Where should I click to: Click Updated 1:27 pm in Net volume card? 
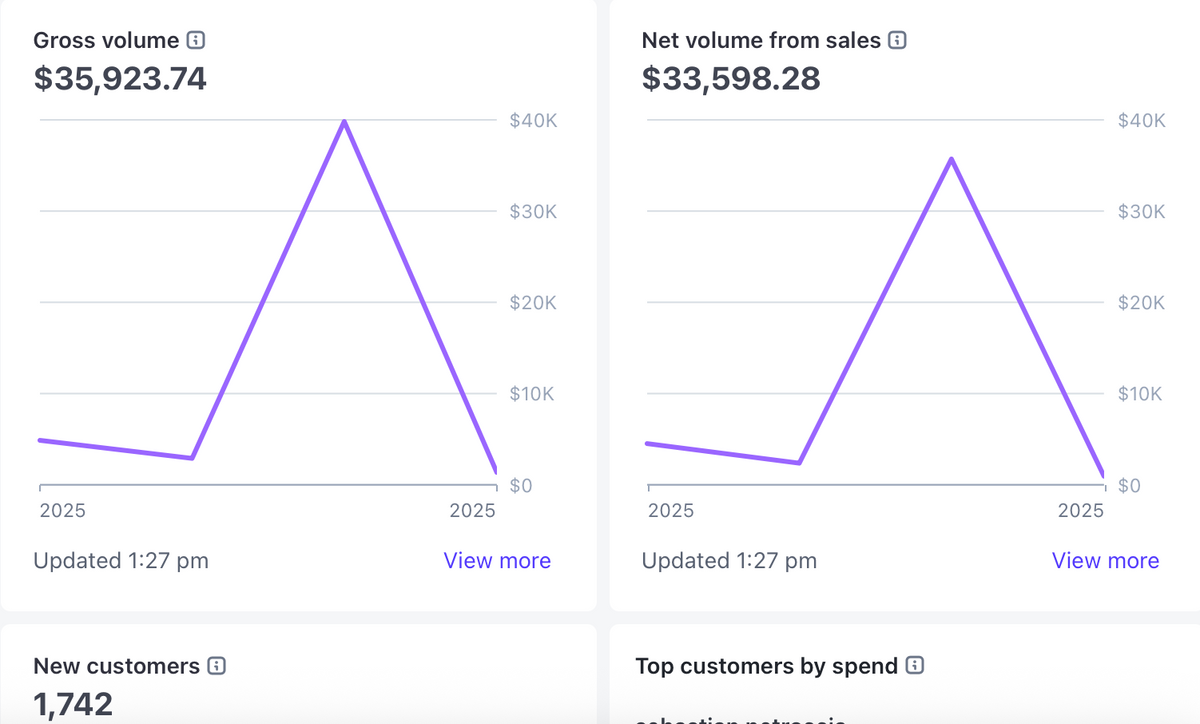(x=729, y=561)
